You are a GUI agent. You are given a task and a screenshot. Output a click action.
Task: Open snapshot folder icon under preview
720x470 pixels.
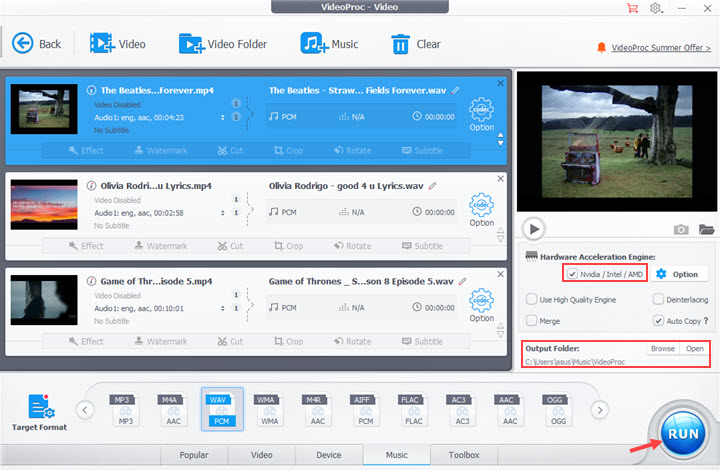tap(706, 229)
